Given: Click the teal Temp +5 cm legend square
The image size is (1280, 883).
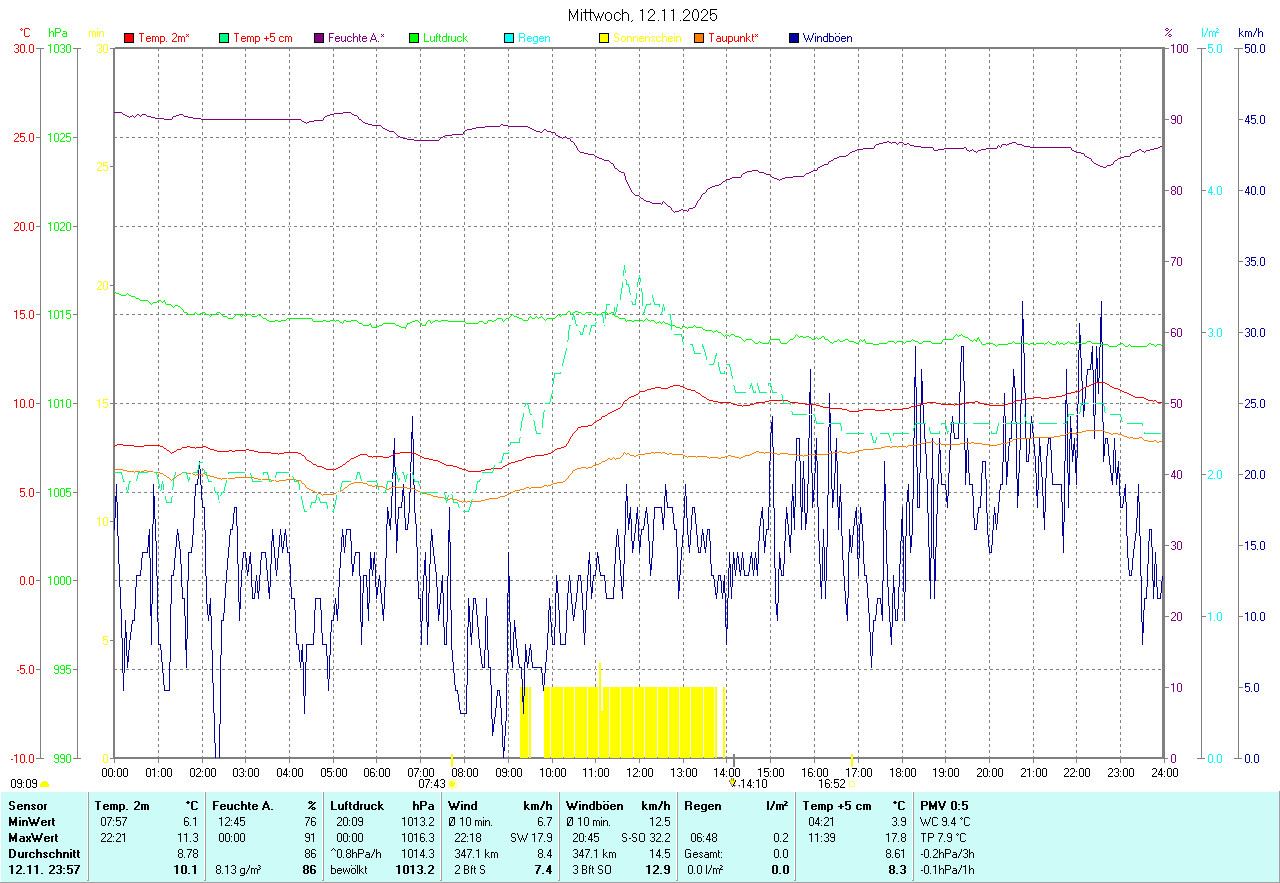Looking at the screenshot, I should coord(224,38).
